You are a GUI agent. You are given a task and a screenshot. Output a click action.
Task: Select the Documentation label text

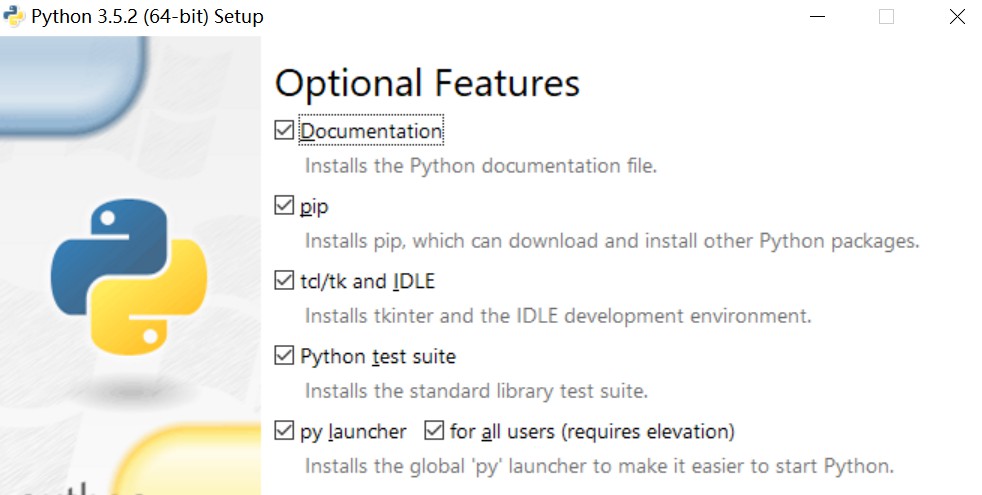pos(371,131)
